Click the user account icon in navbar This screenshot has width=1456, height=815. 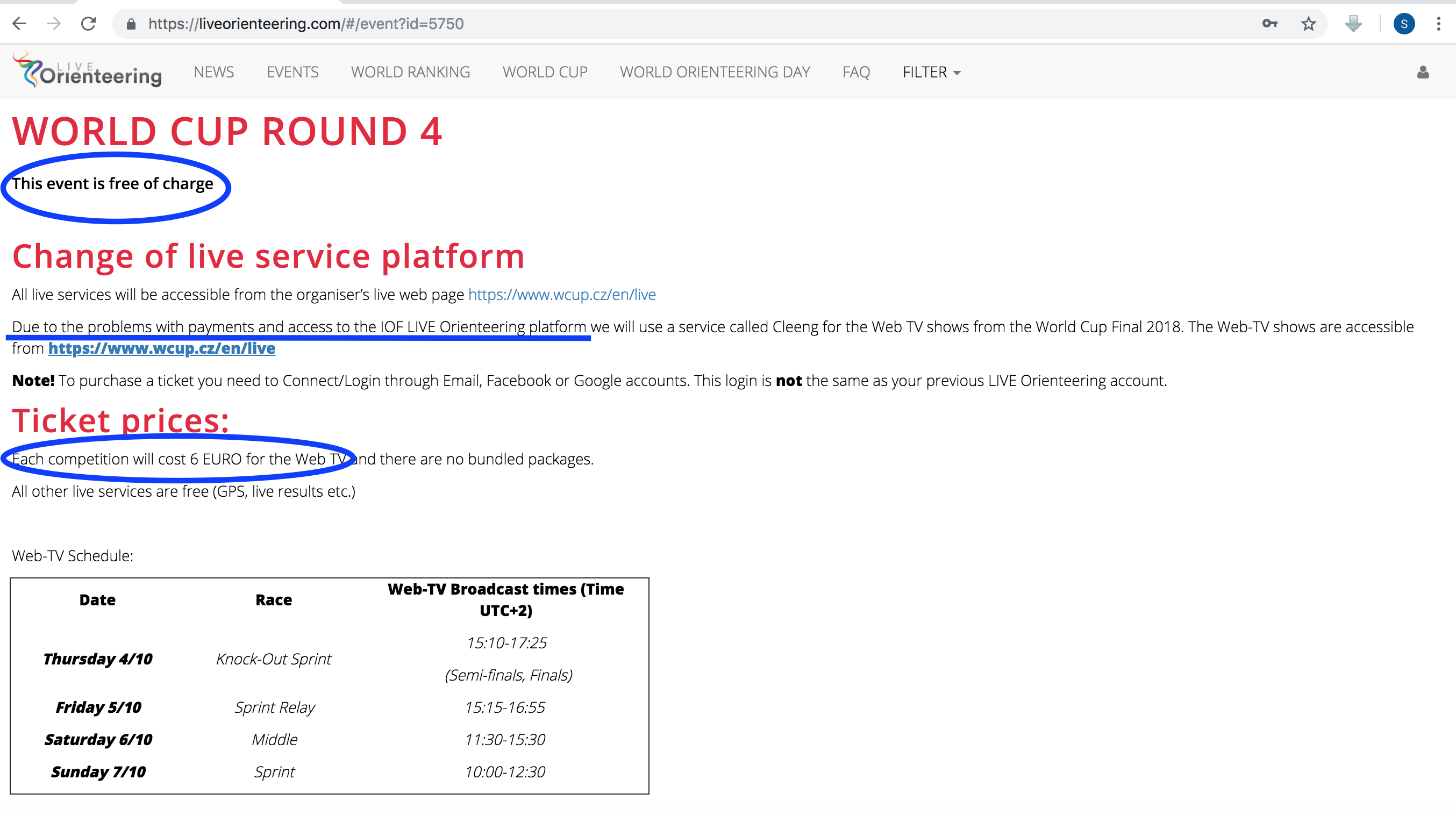click(1423, 73)
